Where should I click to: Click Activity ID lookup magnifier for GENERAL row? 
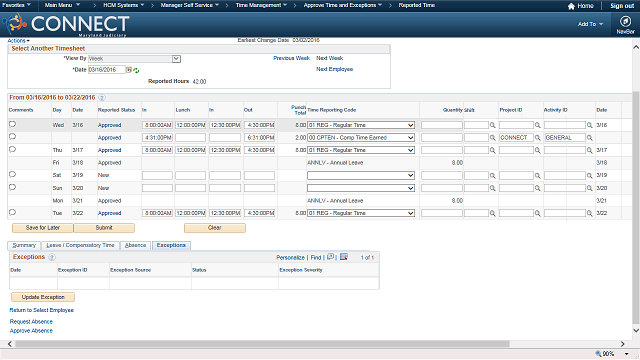click(x=589, y=138)
